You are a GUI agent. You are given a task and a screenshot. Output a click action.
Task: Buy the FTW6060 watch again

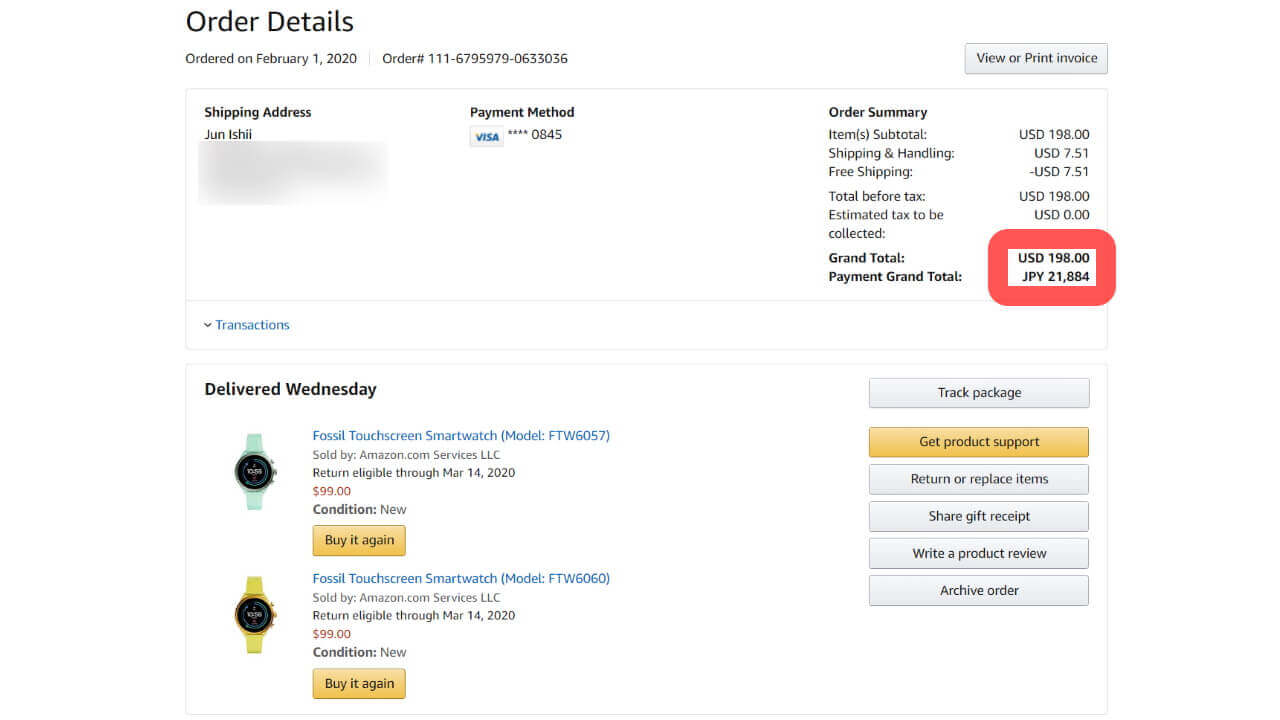pos(359,684)
